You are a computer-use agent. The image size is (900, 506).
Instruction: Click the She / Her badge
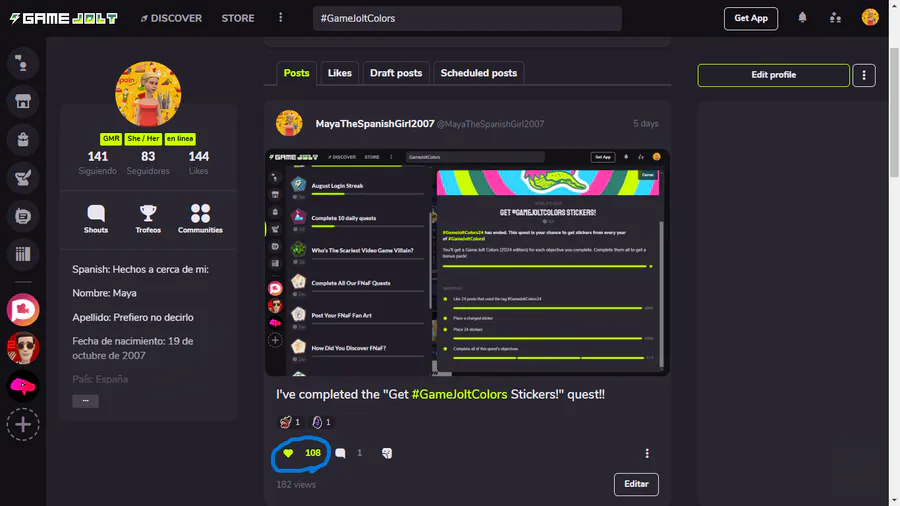tap(143, 139)
